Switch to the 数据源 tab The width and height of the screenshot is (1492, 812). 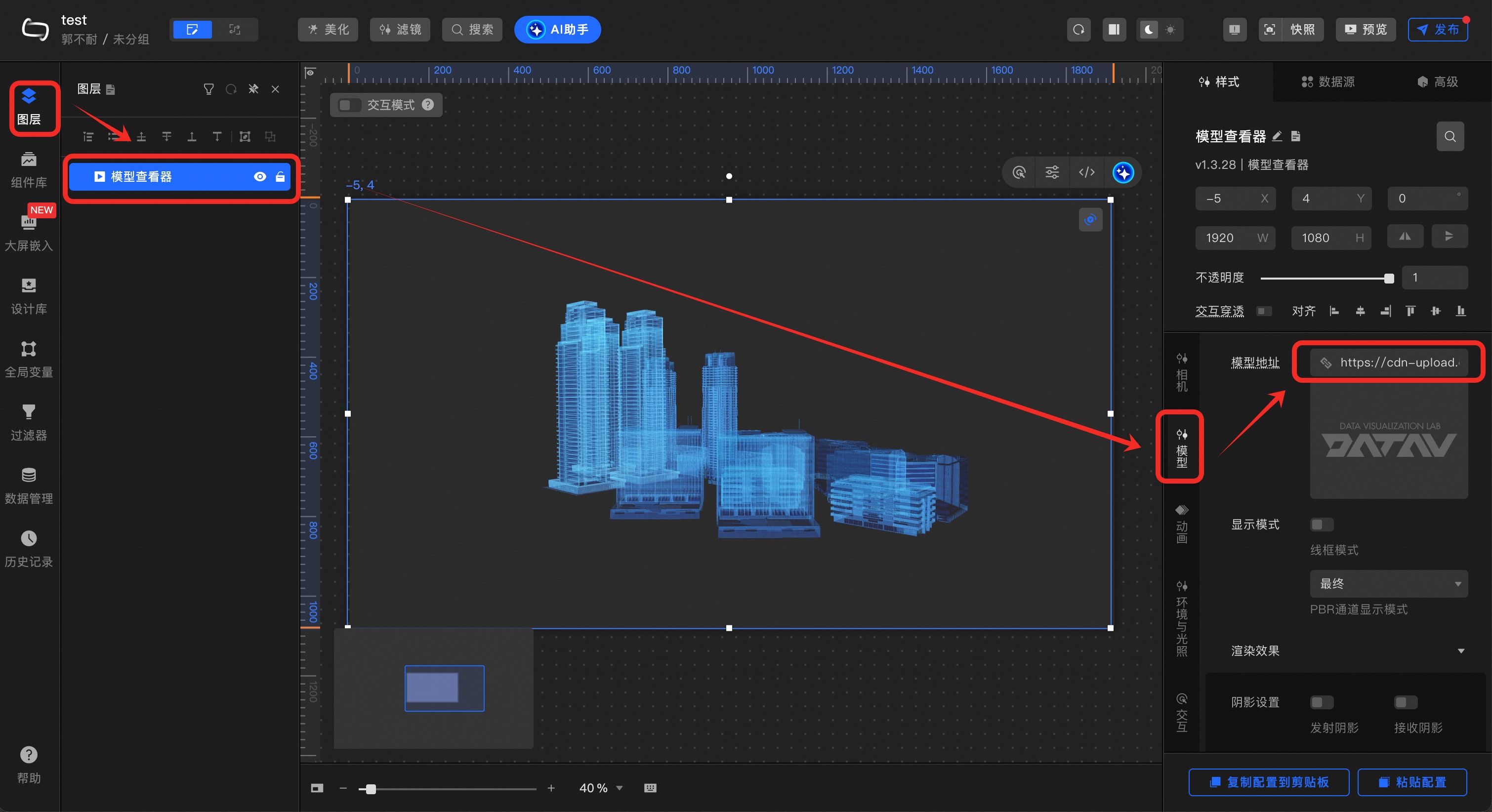1328,81
